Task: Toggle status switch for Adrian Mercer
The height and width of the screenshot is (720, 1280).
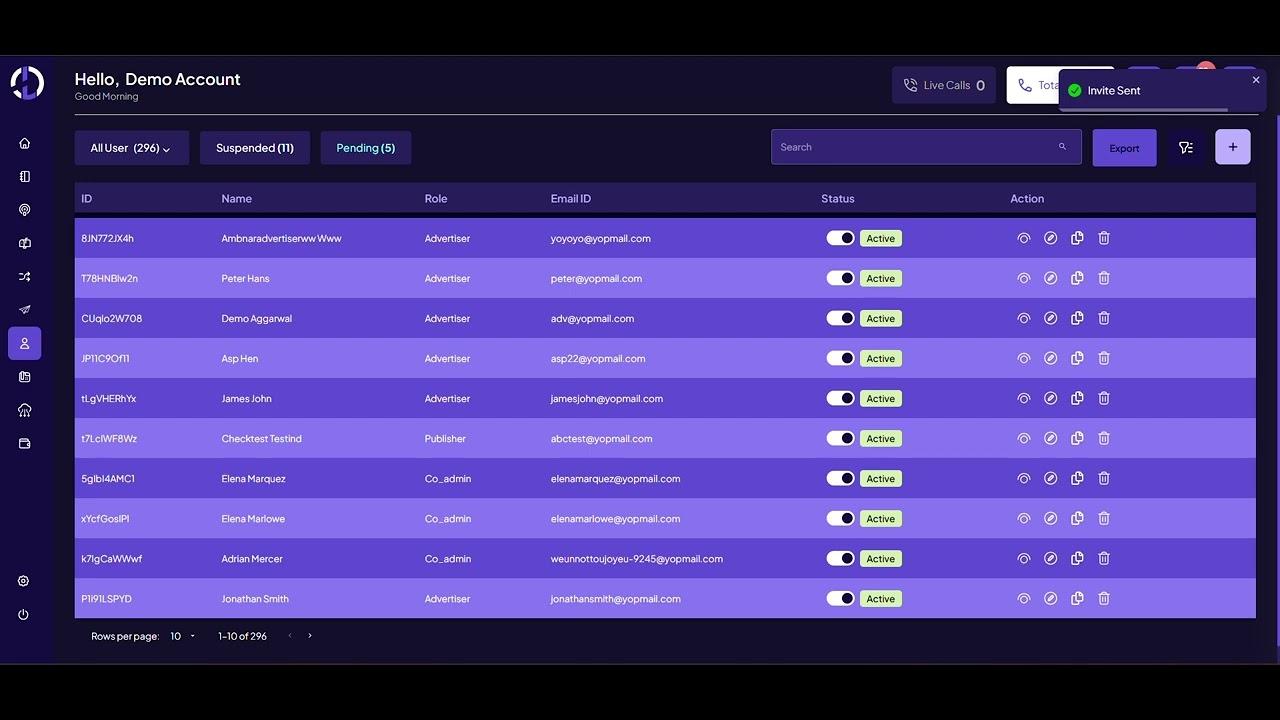Action: (840, 558)
